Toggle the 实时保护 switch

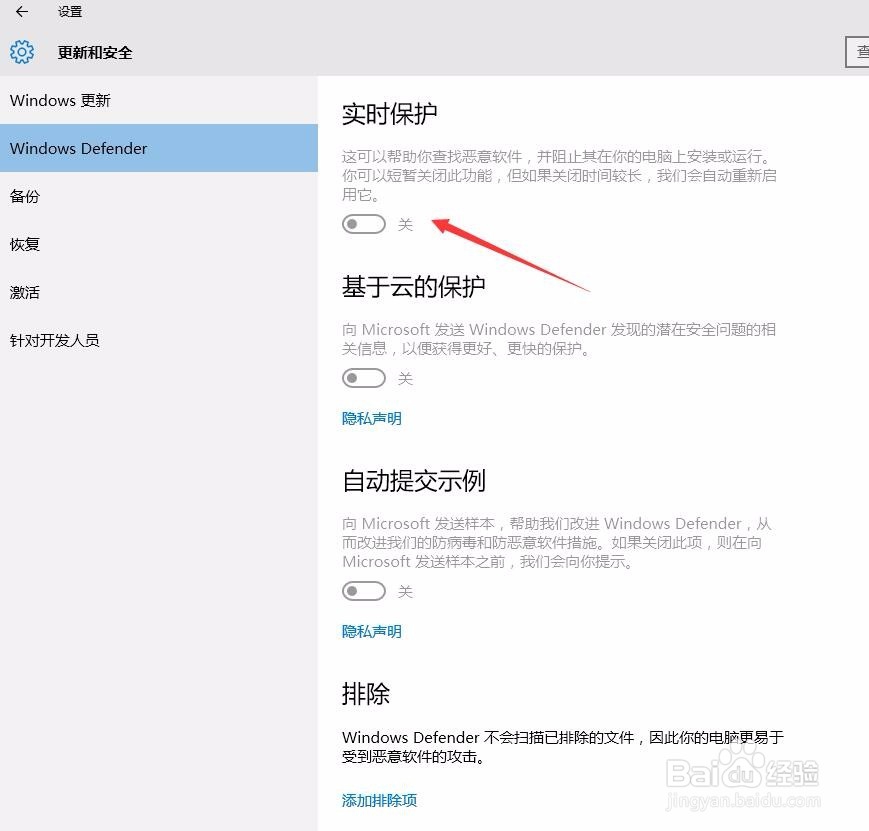click(364, 224)
